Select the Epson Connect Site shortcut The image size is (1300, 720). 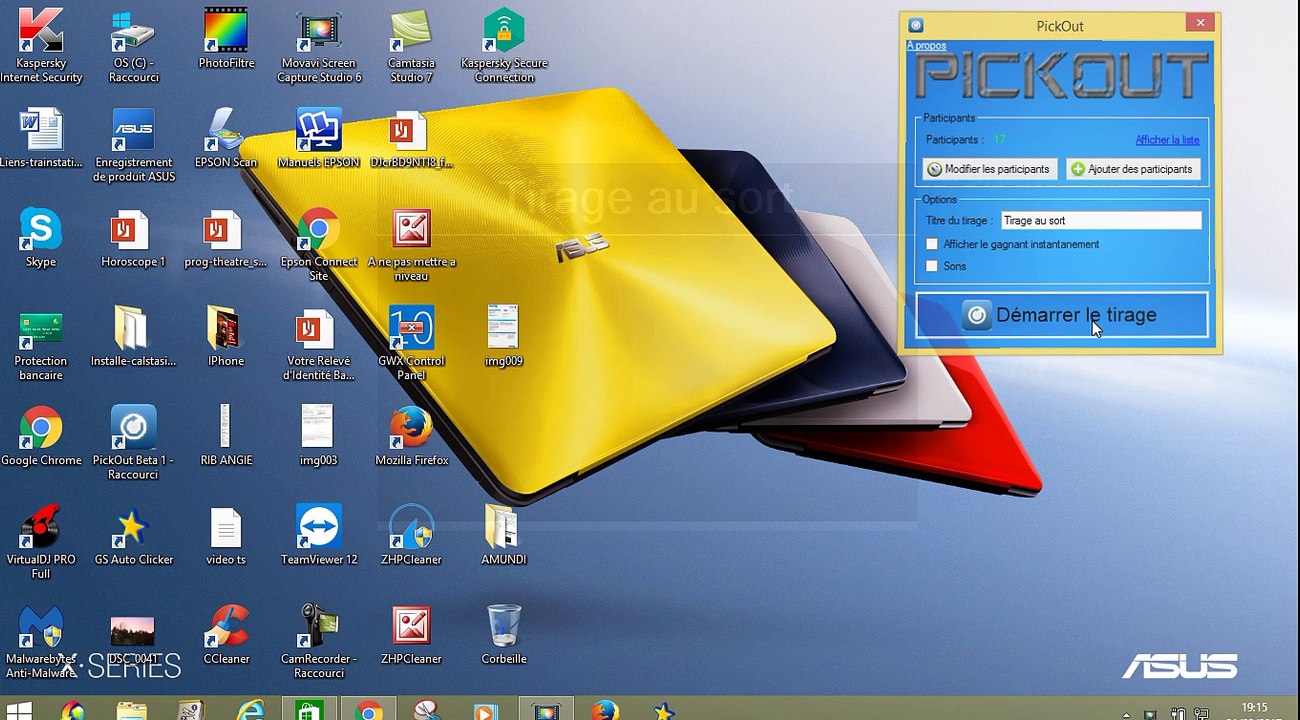pos(319,245)
